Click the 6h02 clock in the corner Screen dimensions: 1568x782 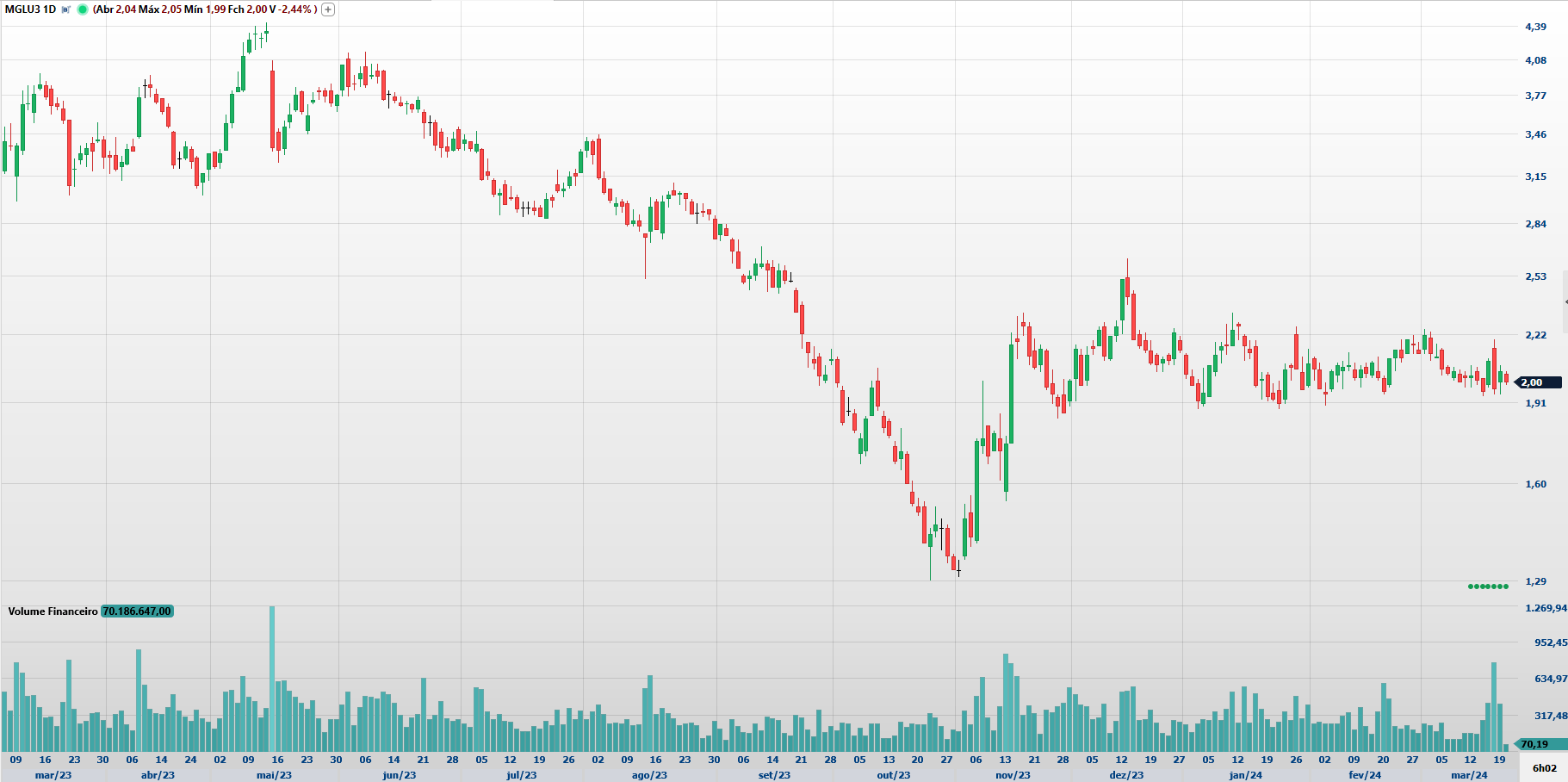[1544, 768]
